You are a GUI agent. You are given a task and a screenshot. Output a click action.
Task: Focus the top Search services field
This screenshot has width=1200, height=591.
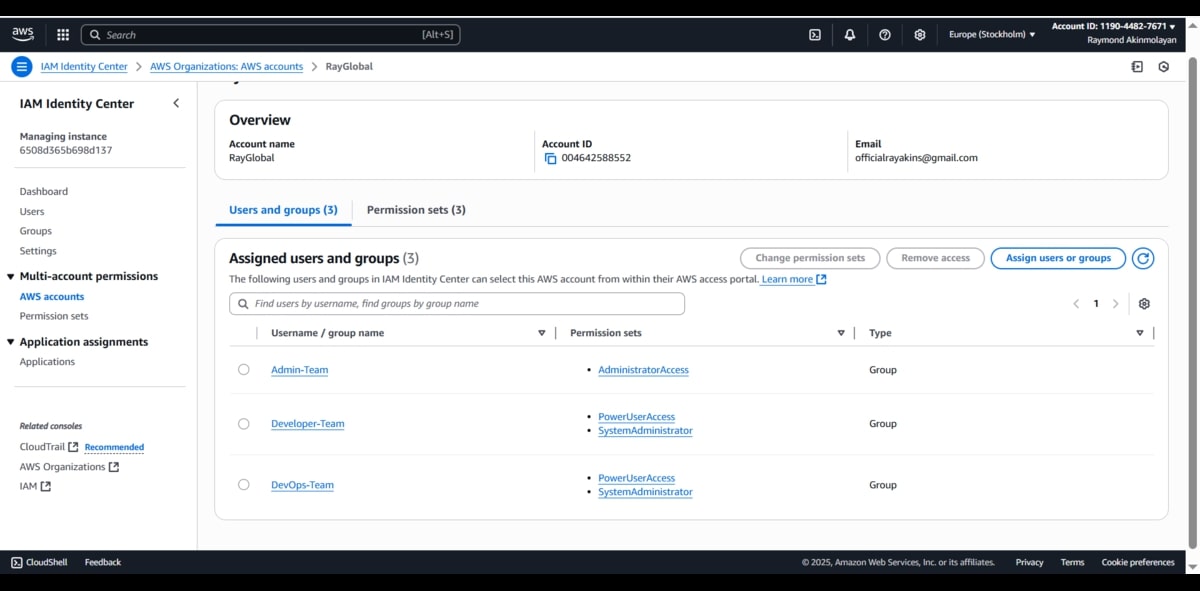coord(270,34)
